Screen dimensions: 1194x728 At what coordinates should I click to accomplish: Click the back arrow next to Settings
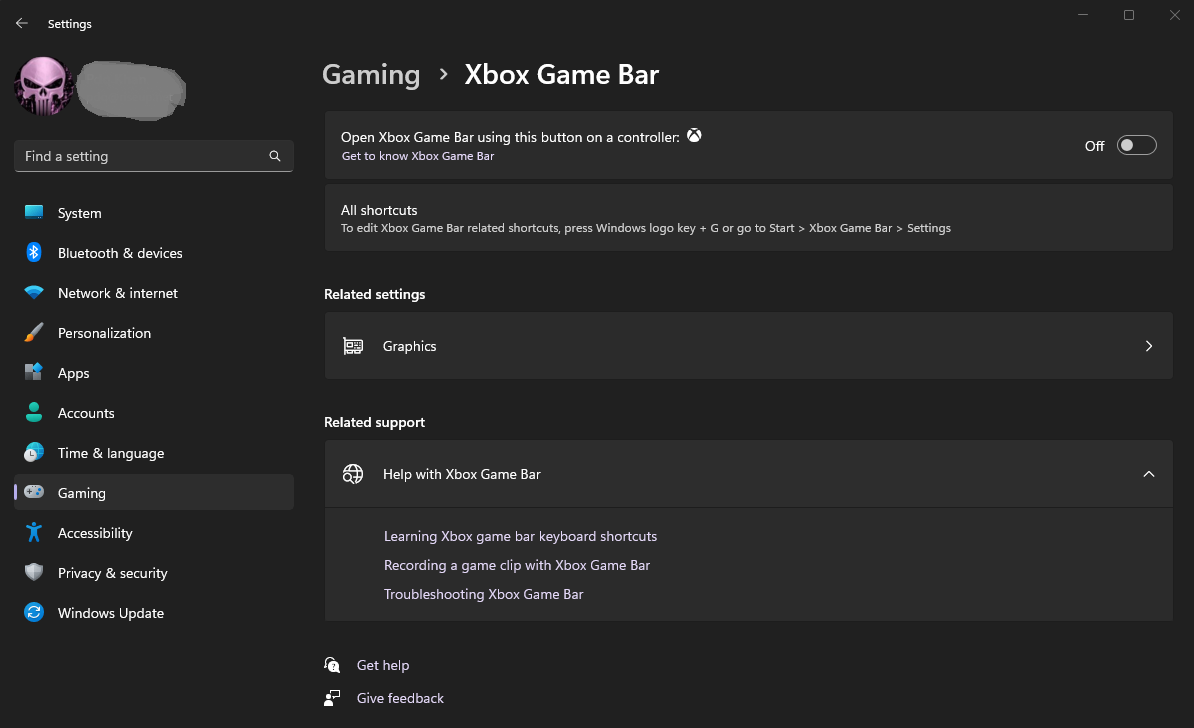click(x=21, y=24)
